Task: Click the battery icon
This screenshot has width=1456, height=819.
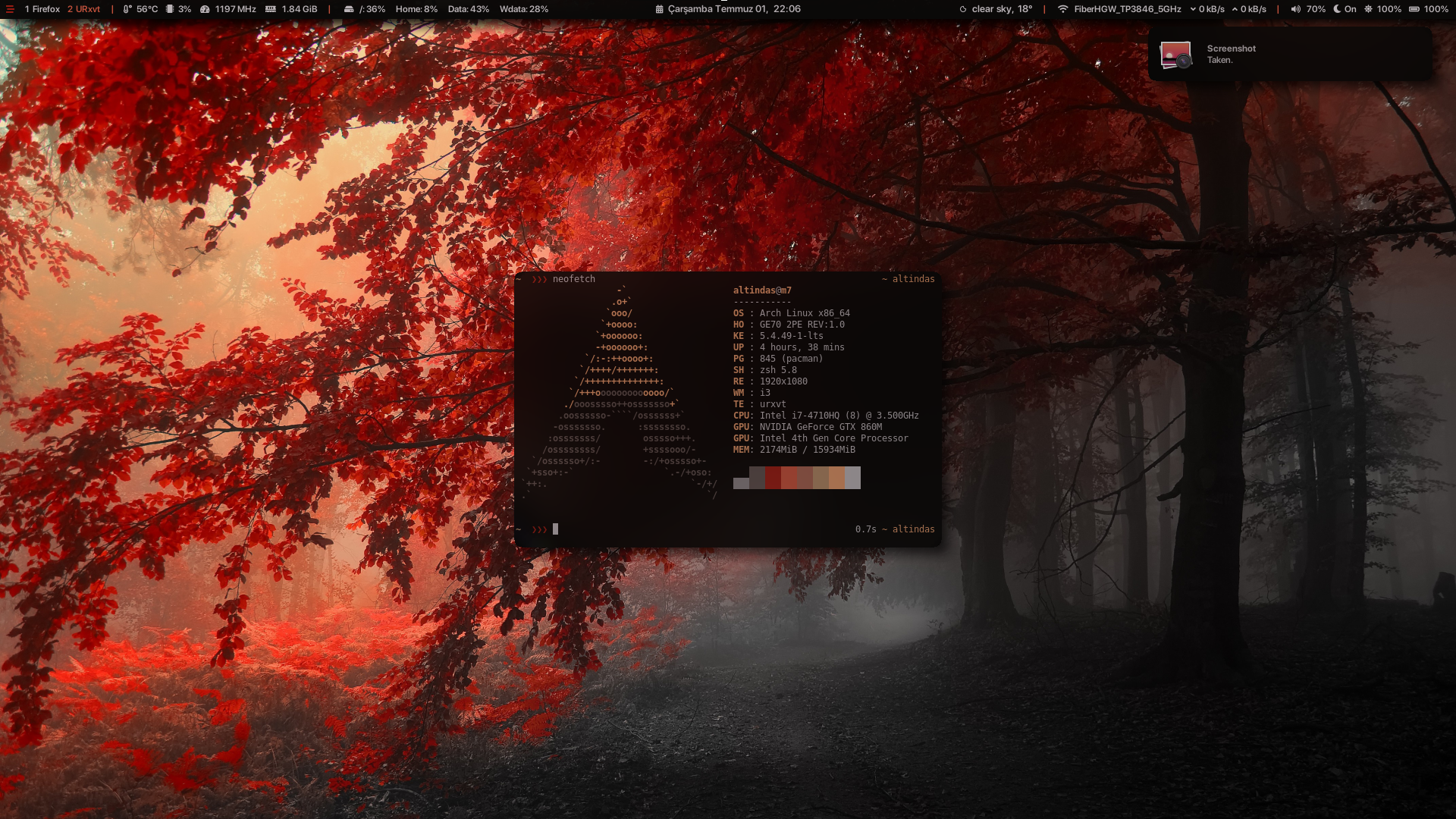Action: click(x=1414, y=9)
